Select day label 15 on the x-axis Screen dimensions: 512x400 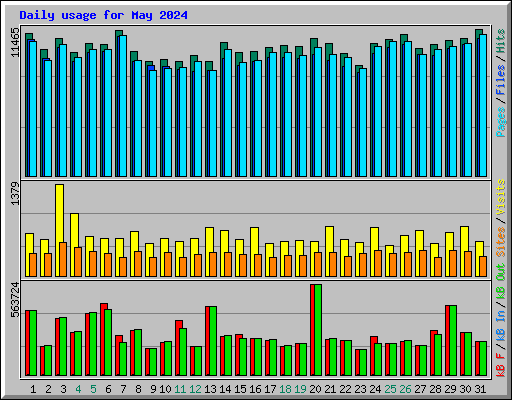coord(240,389)
